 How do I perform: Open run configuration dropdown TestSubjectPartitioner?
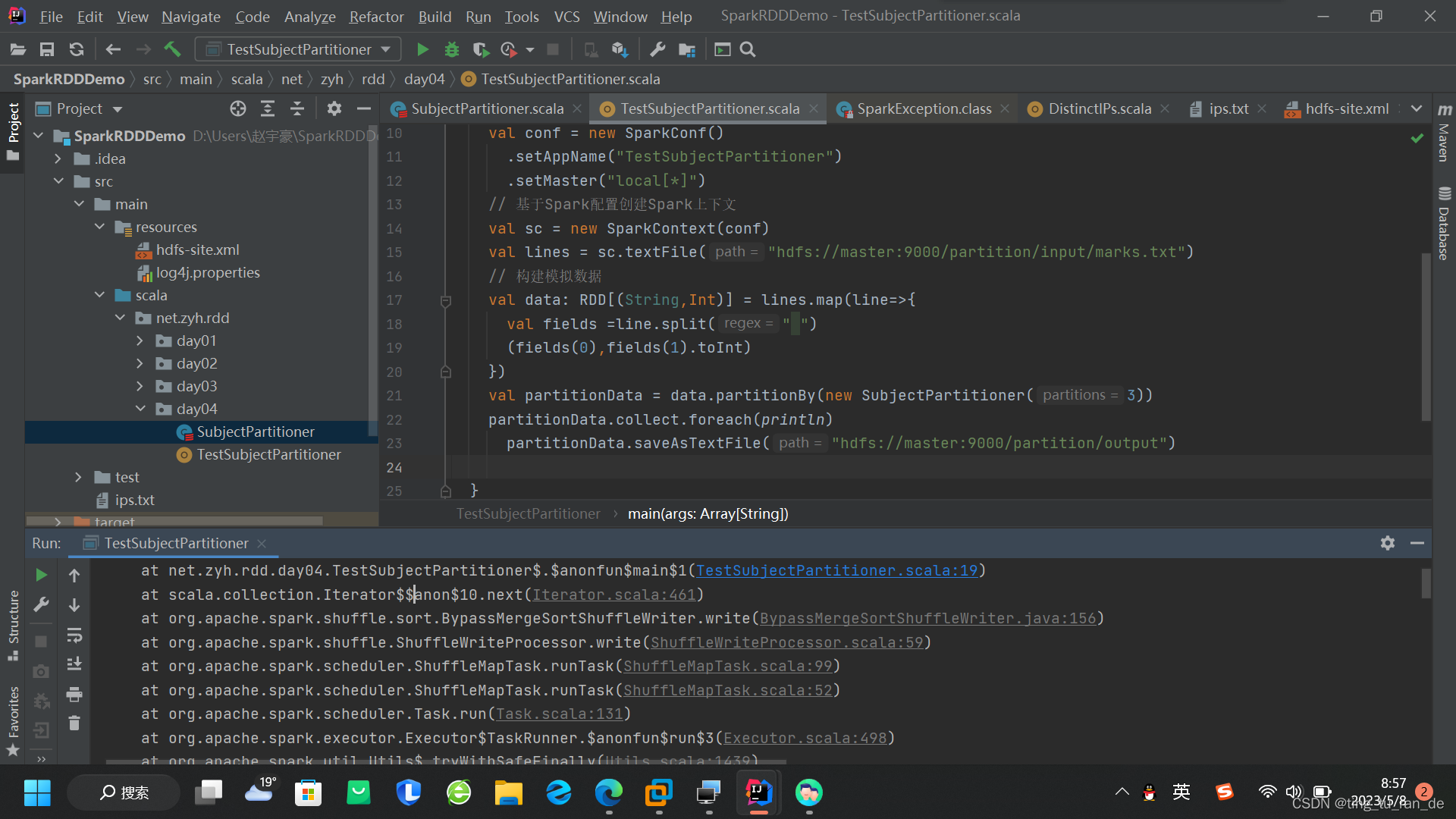[x=298, y=49]
